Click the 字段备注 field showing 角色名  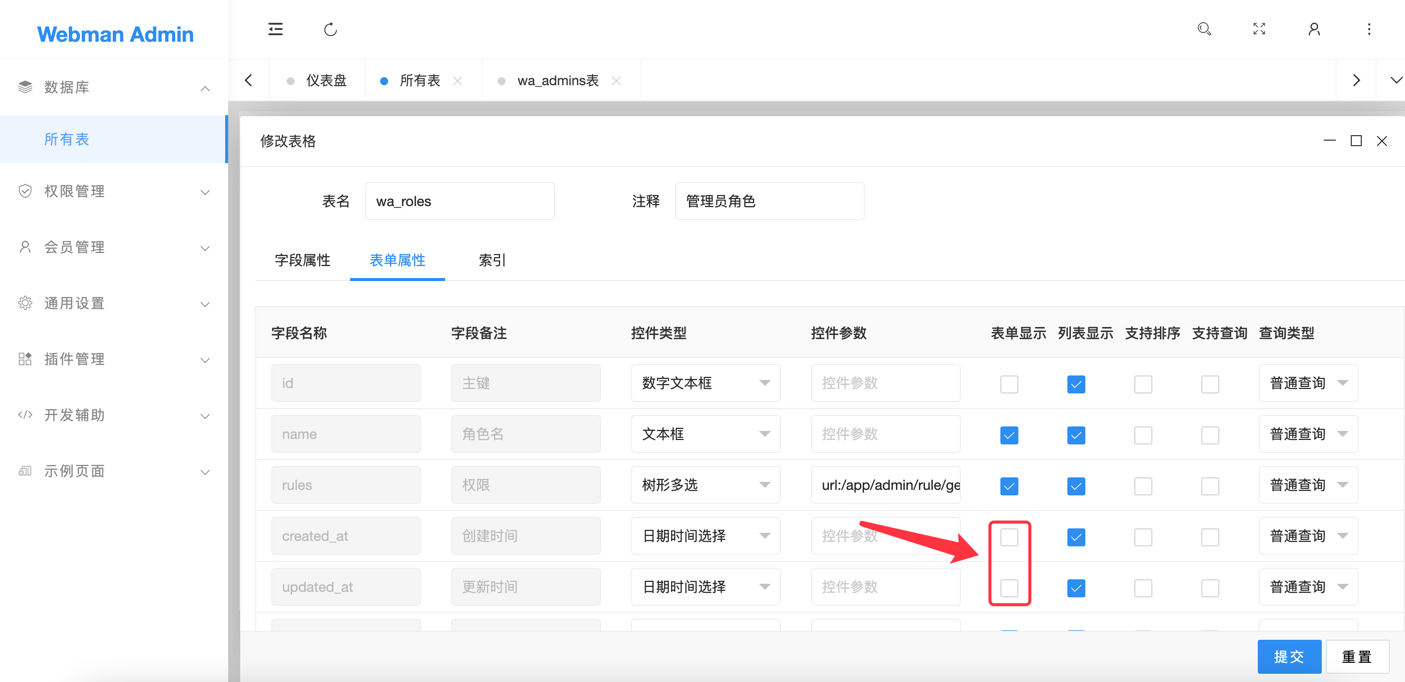[x=526, y=434]
